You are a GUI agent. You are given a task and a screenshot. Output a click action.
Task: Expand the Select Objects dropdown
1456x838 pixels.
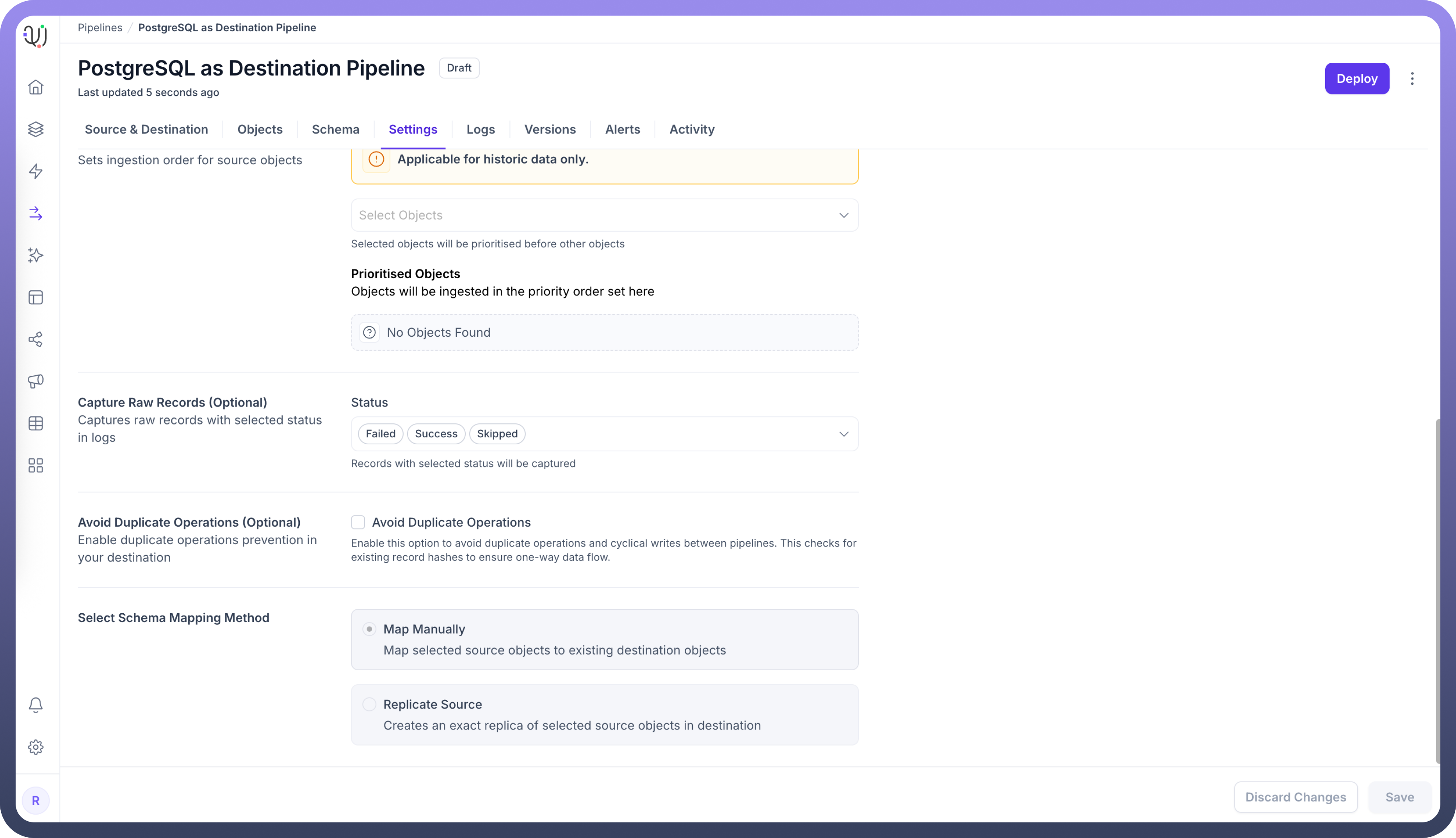pyautogui.click(x=604, y=215)
